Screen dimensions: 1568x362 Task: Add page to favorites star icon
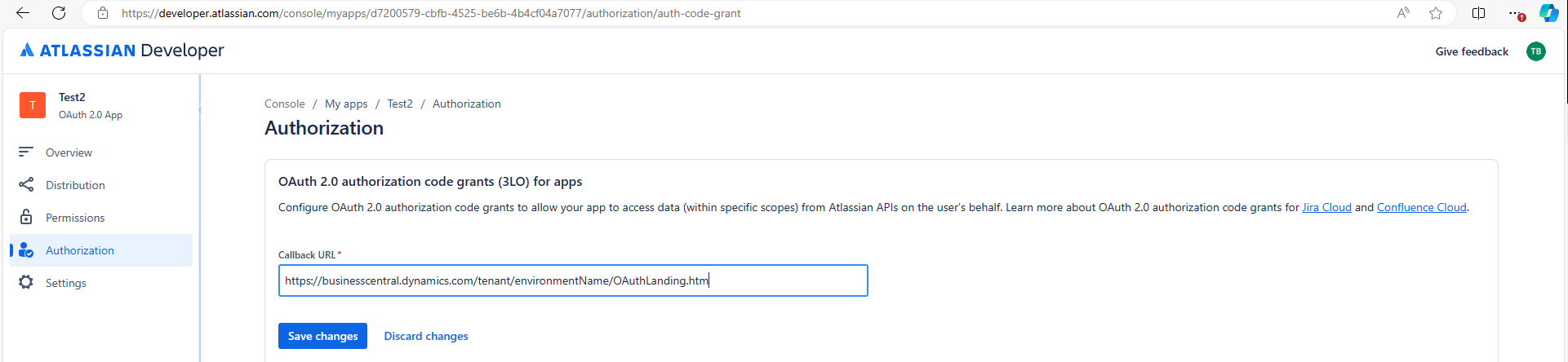click(1436, 13)
